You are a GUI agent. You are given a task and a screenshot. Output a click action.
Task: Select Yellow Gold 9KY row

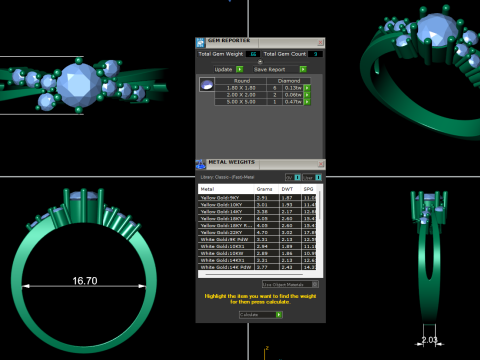tap(257, 198)
